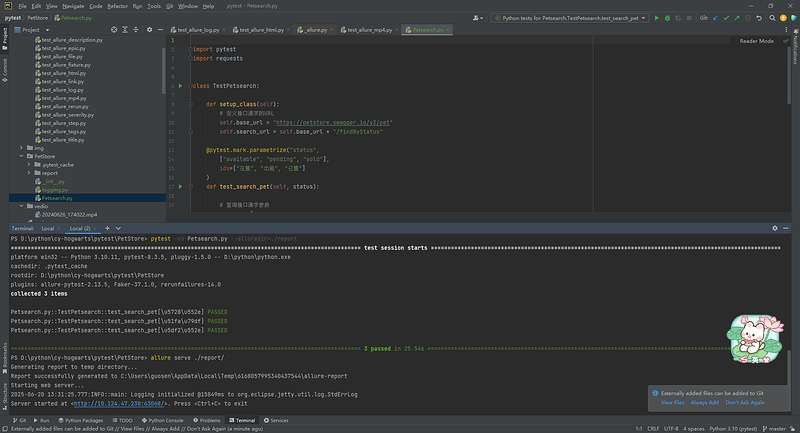This screenshot has height=433, width=800.
Task: Click the Project tree vertical scrollbar
Action: (163, 70)
